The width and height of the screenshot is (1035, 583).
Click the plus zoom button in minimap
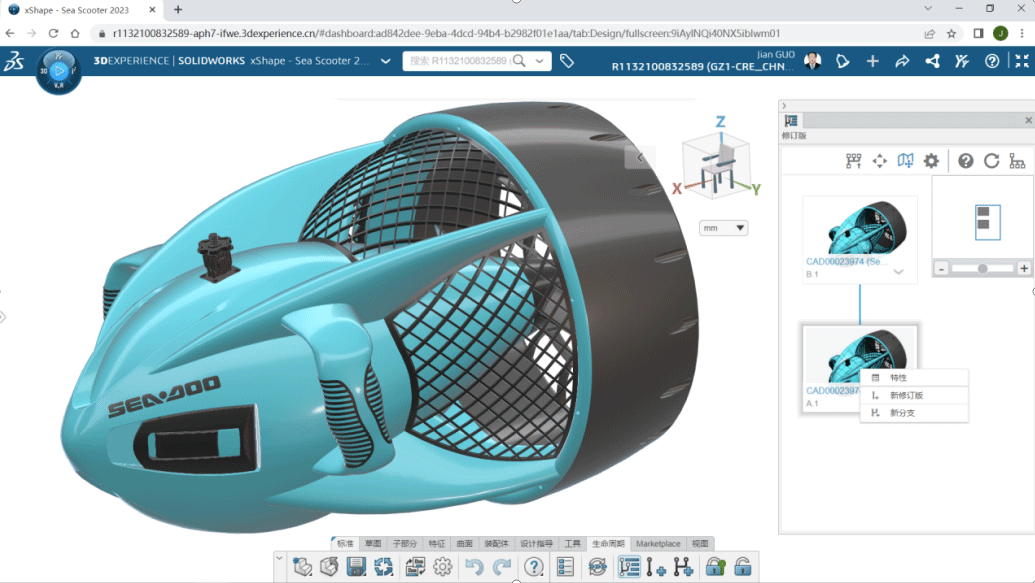(x=1023, y=268)
